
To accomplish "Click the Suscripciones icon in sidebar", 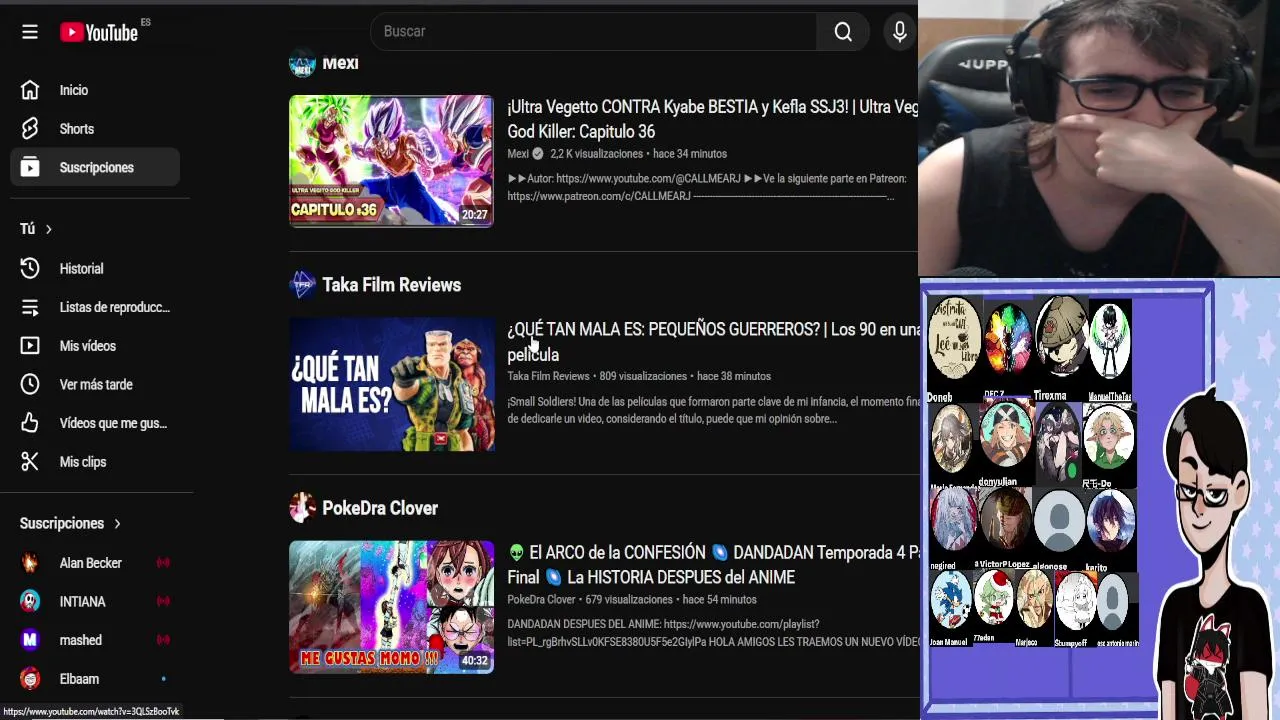I will (30, 168).
